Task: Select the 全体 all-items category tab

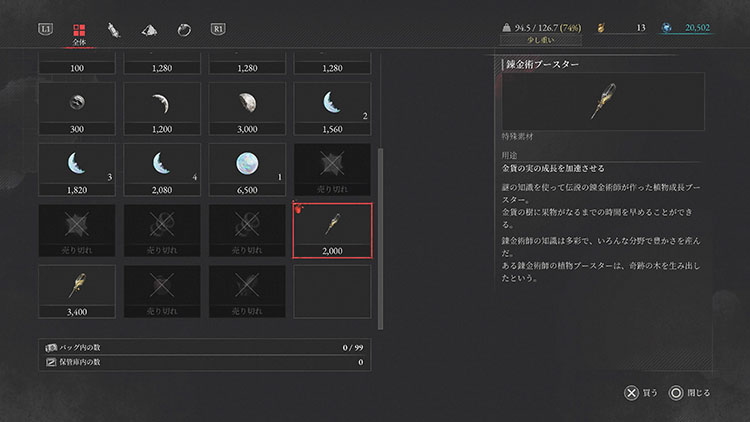Action: (79, 34)
